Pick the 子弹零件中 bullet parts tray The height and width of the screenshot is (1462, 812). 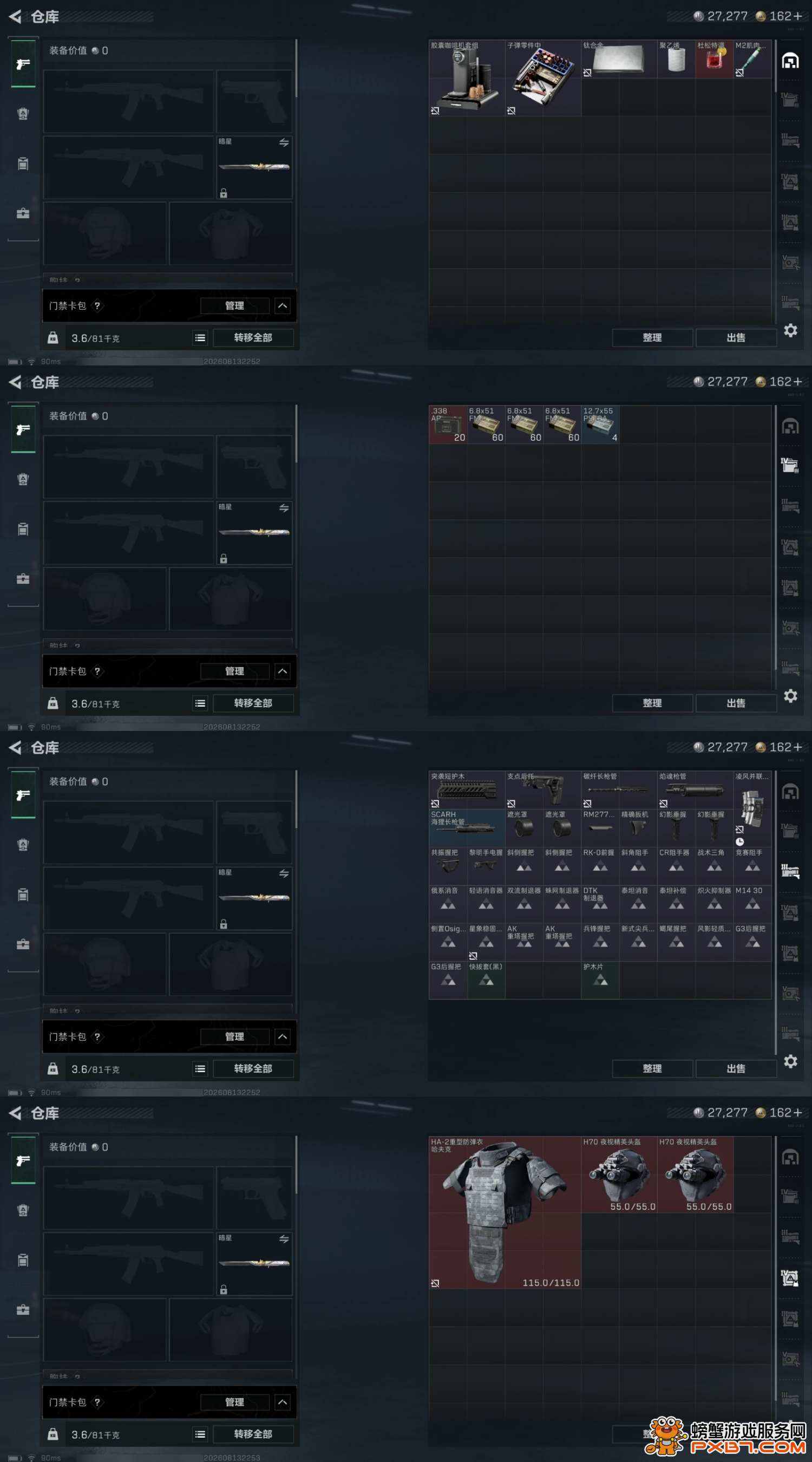click(543, 78)
